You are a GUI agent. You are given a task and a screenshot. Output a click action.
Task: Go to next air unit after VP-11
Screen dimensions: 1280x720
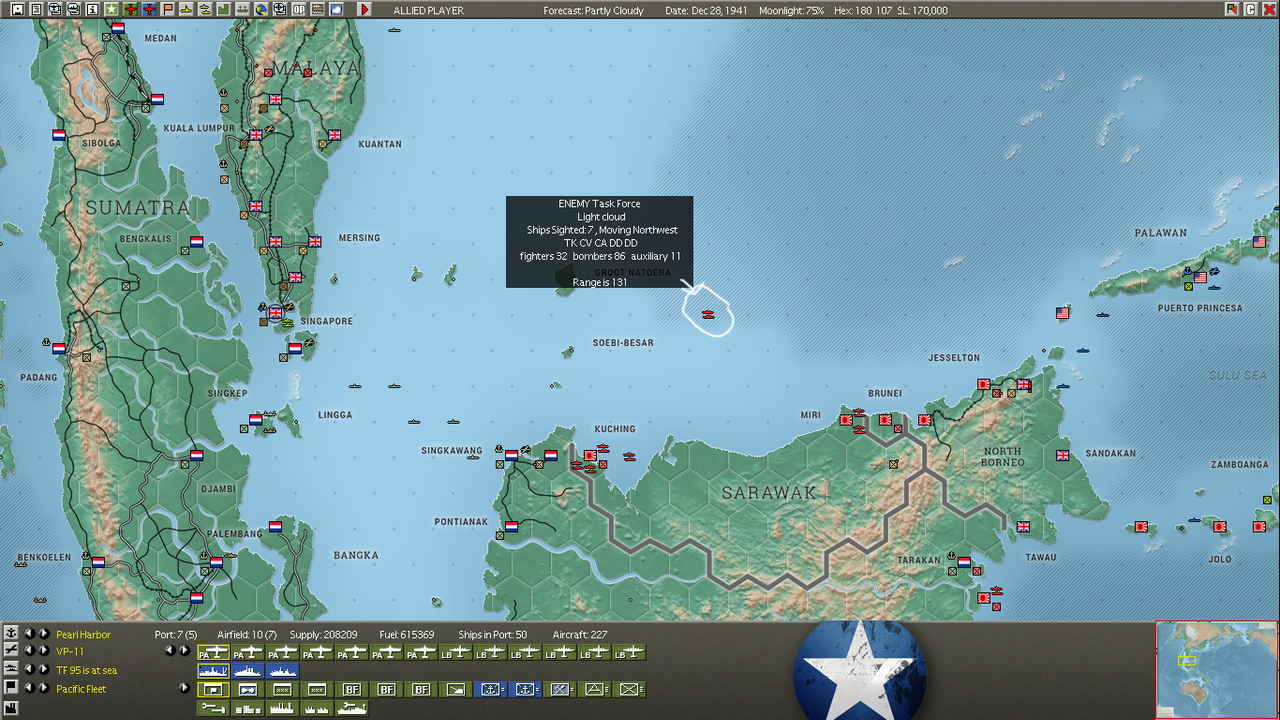44,651
